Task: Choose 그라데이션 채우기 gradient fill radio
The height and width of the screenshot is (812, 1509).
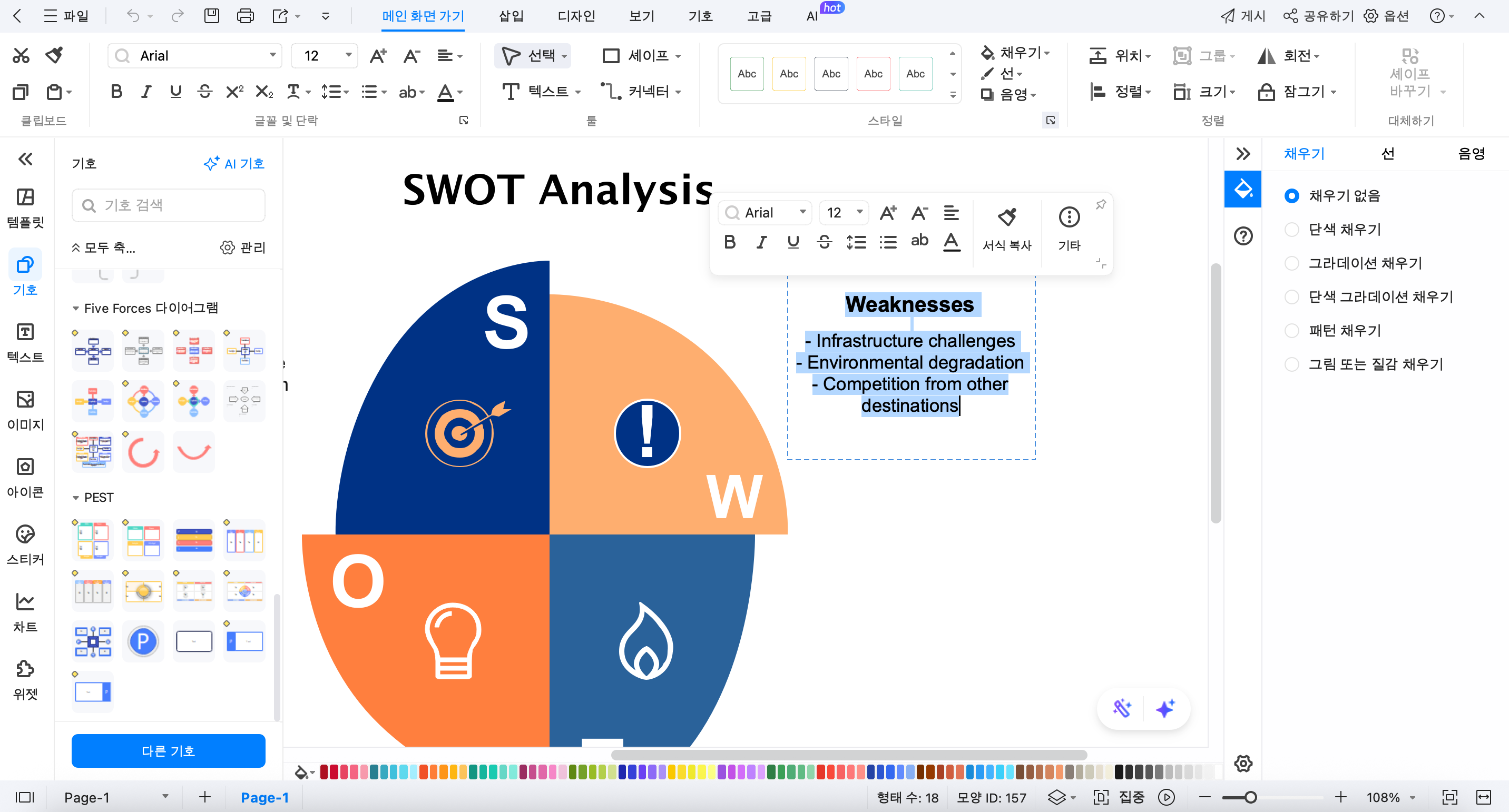Action: coord(1292,263)
